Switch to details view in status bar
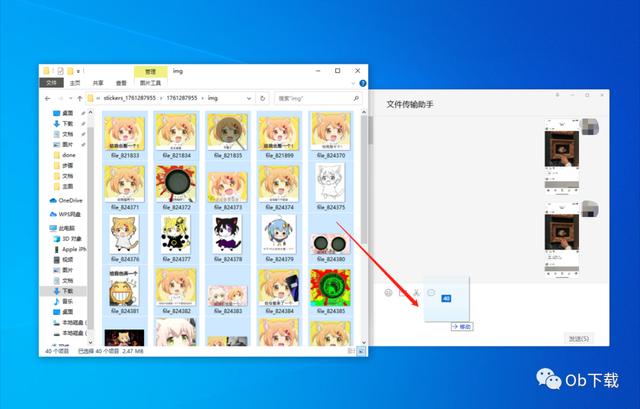The image size is (640, 409). 351,351
